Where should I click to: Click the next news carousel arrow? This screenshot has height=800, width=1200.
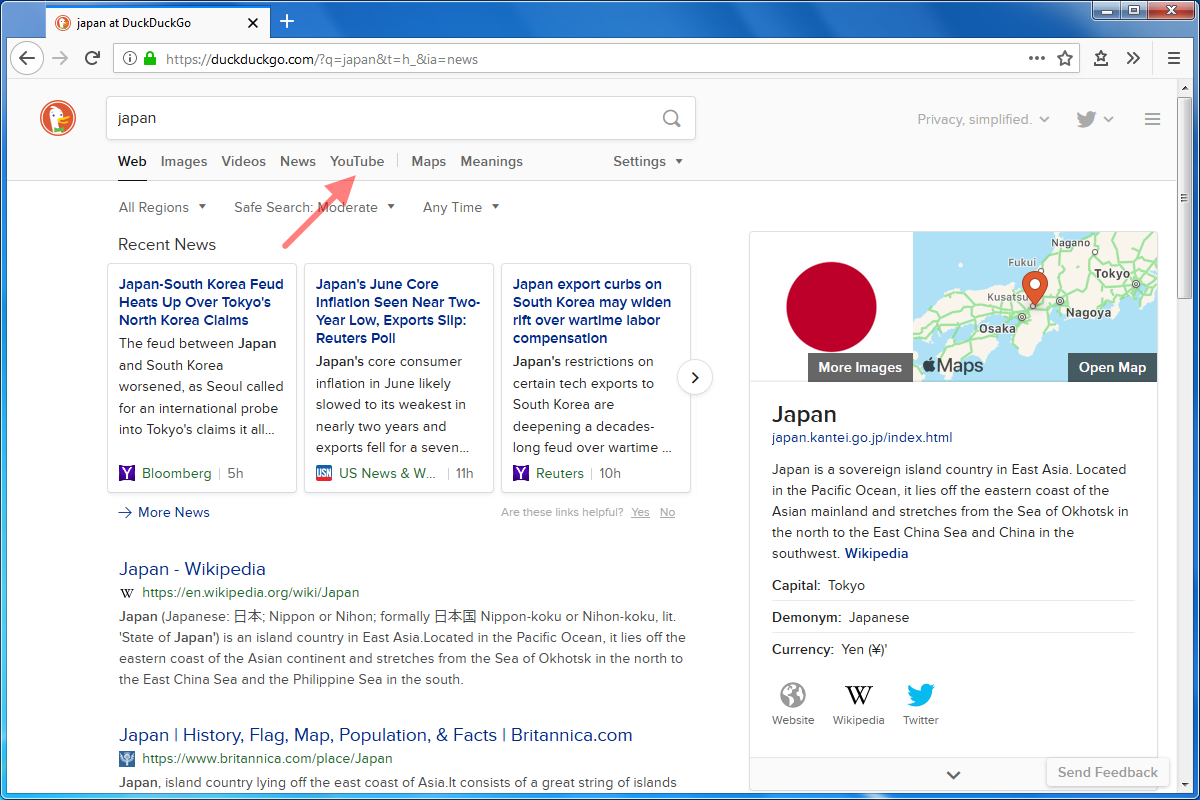click(695, 377)
